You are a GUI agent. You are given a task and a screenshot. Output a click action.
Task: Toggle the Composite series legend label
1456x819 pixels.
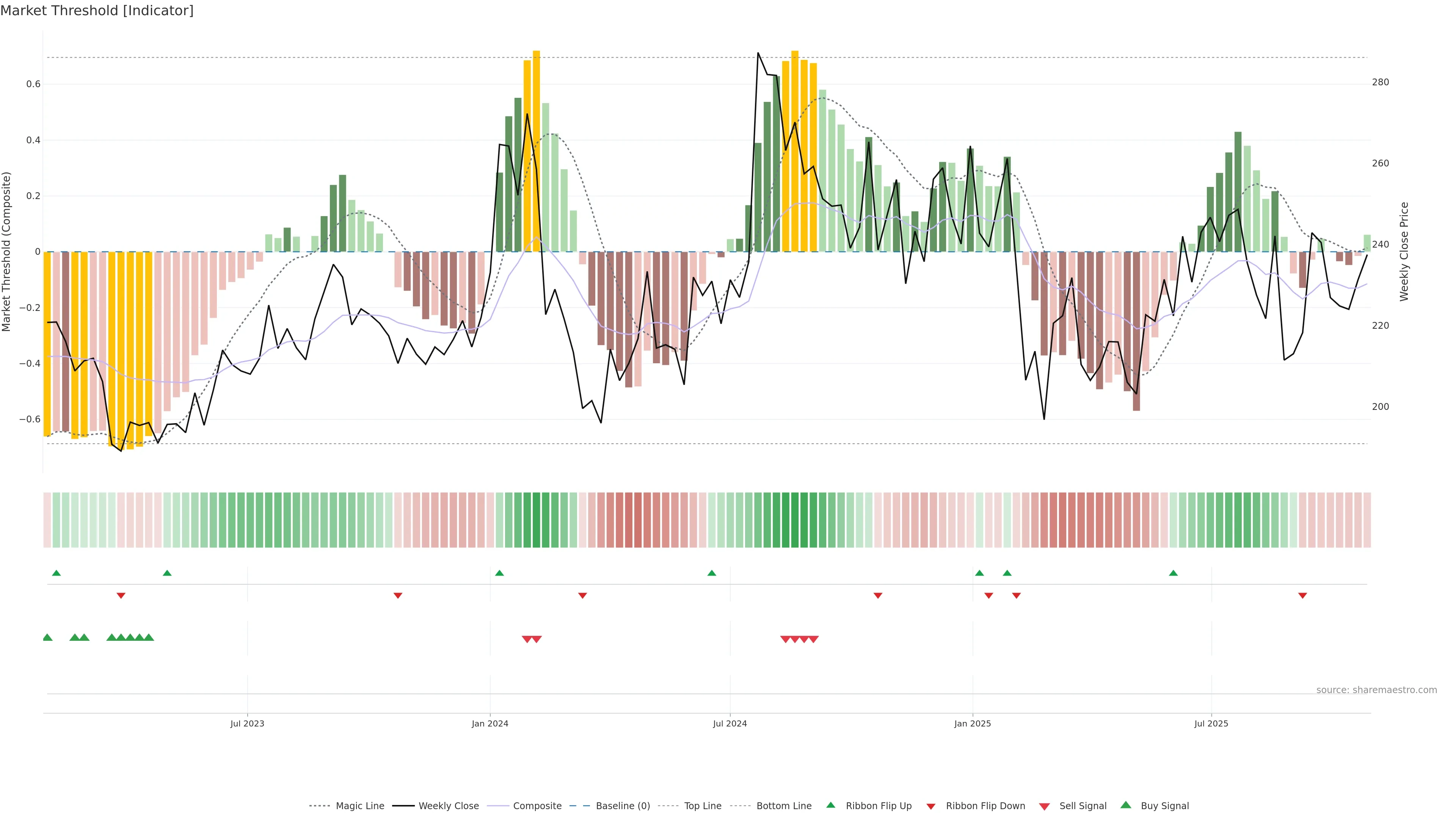(537, 806)
